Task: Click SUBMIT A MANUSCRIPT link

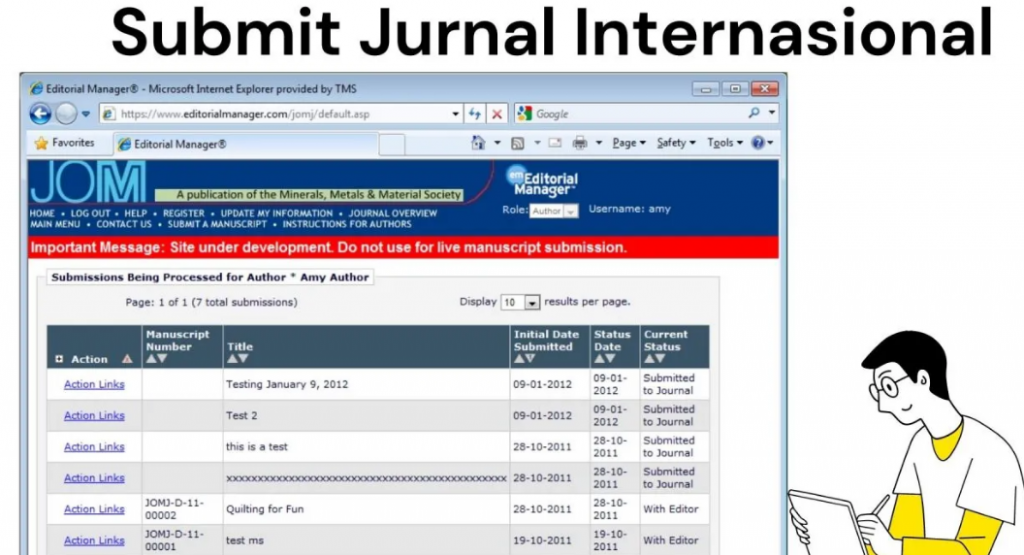Action: [217, 224]
